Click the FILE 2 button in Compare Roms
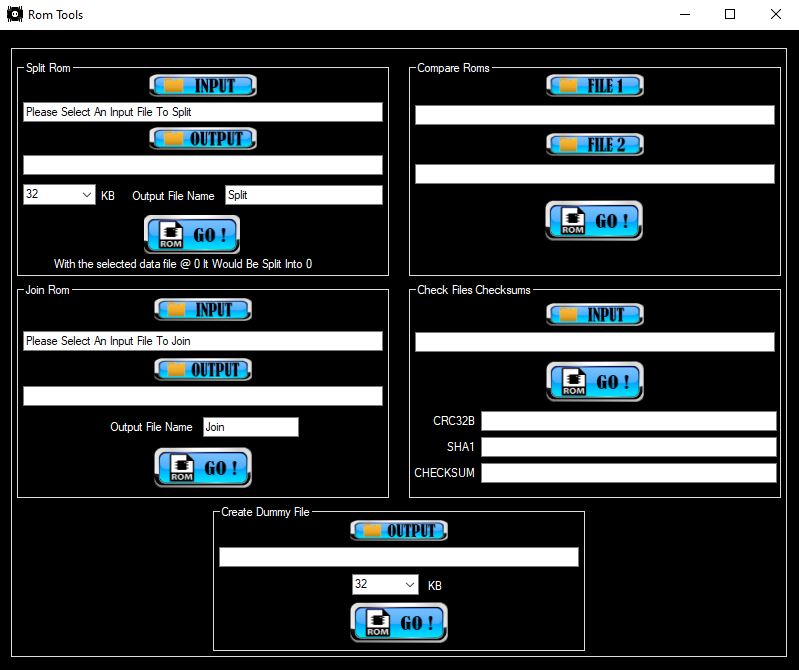 [595, 145]
